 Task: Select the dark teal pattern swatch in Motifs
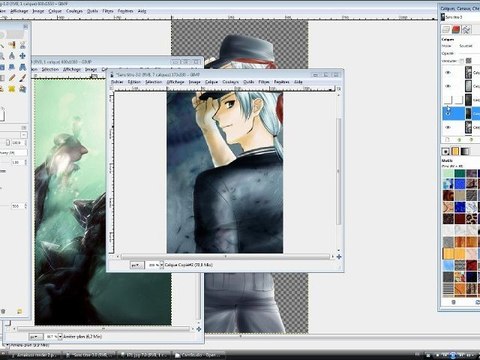(x=460, y=173)
